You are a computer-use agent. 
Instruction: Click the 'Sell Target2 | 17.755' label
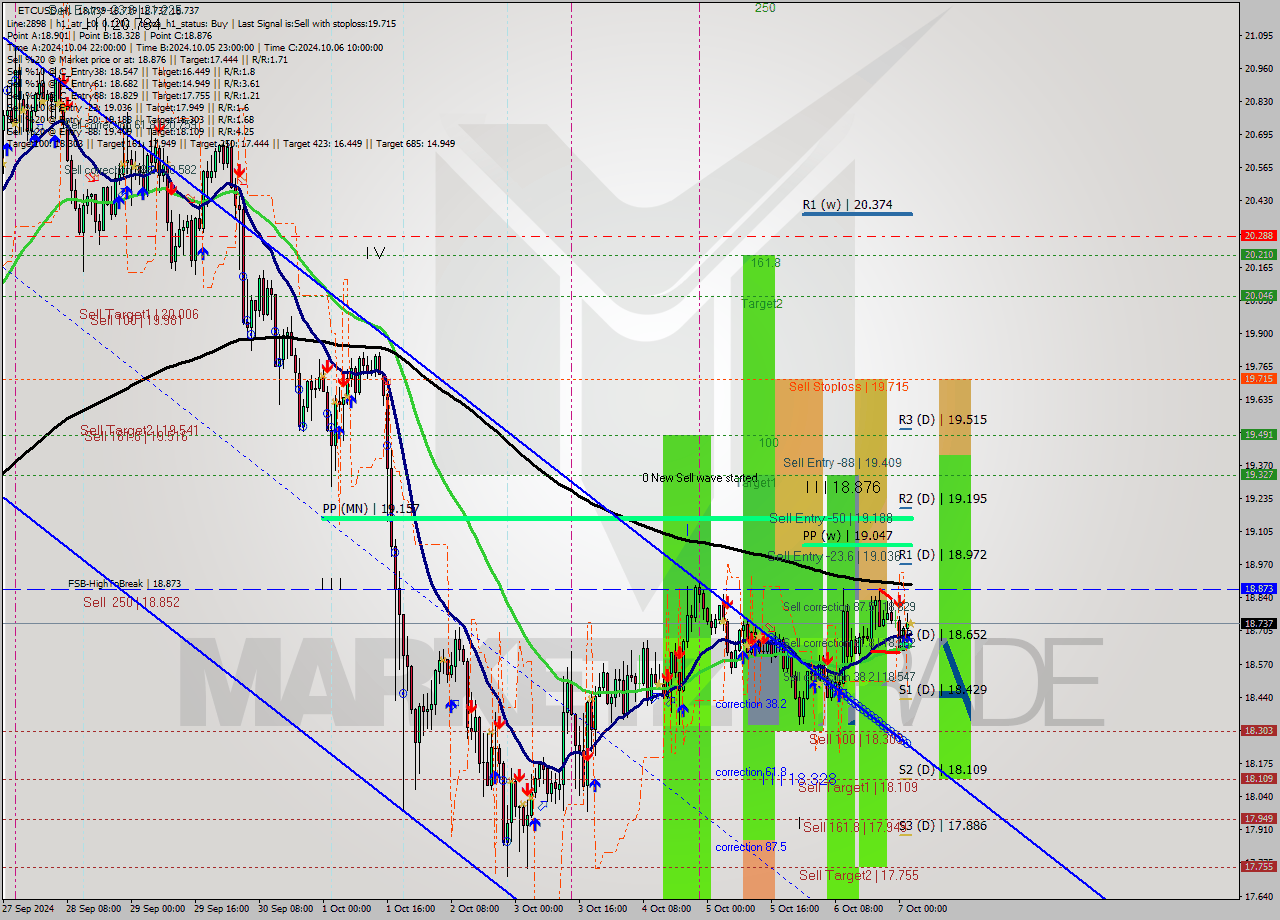[858, 875]
